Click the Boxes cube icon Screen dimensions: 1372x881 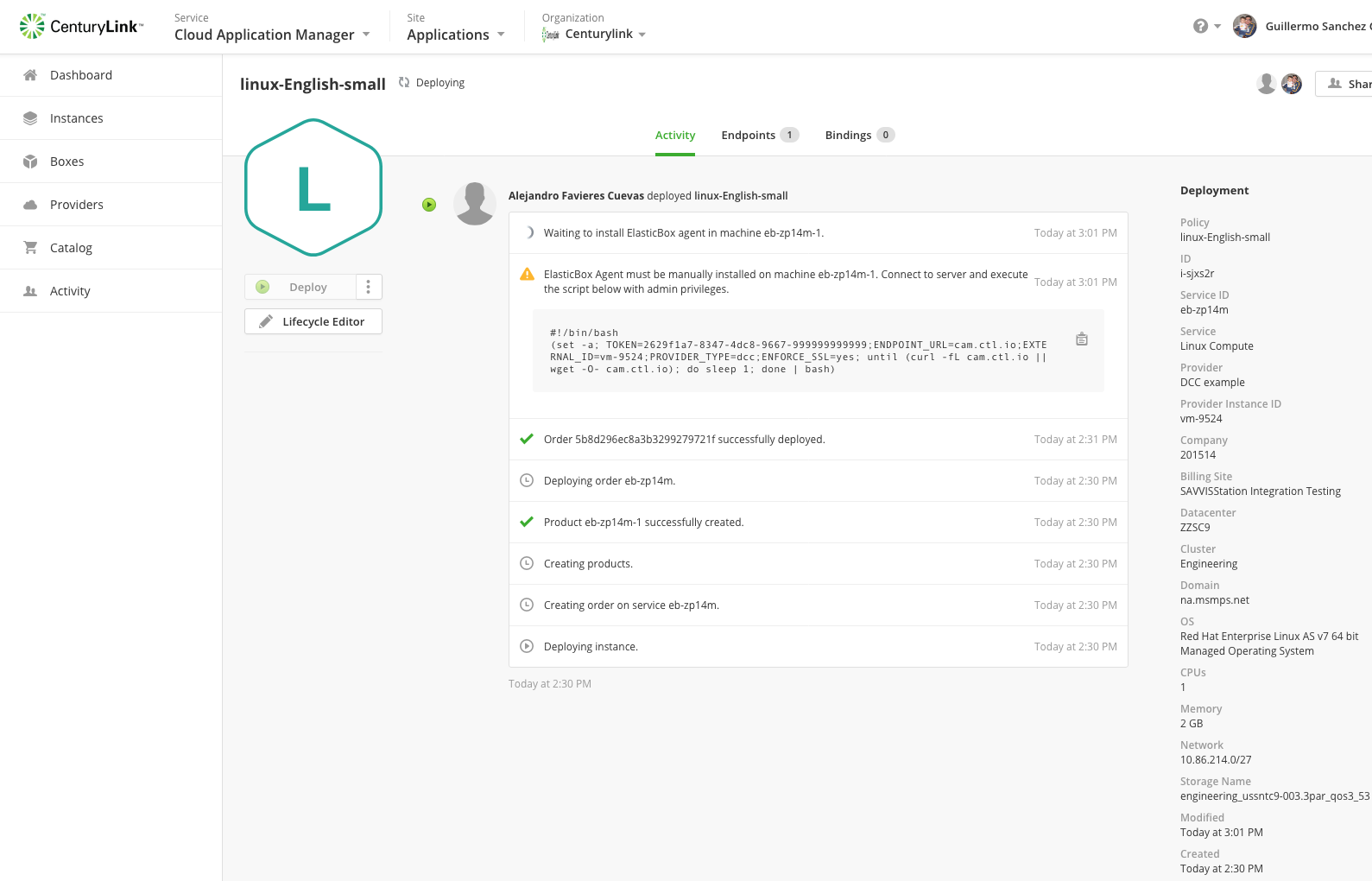[30, 162]
